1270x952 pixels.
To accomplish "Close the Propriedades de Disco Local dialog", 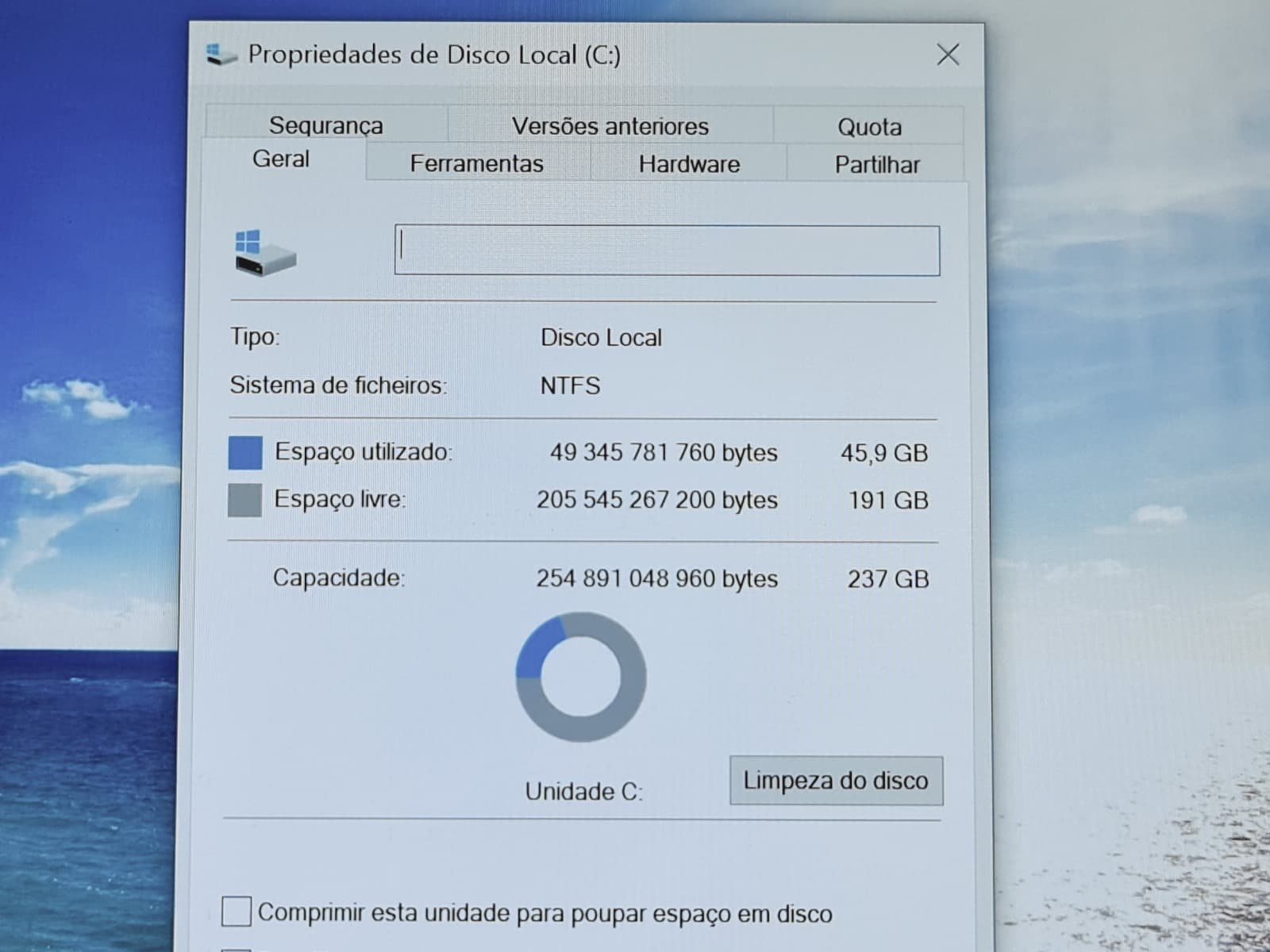I will coord(948,55).
